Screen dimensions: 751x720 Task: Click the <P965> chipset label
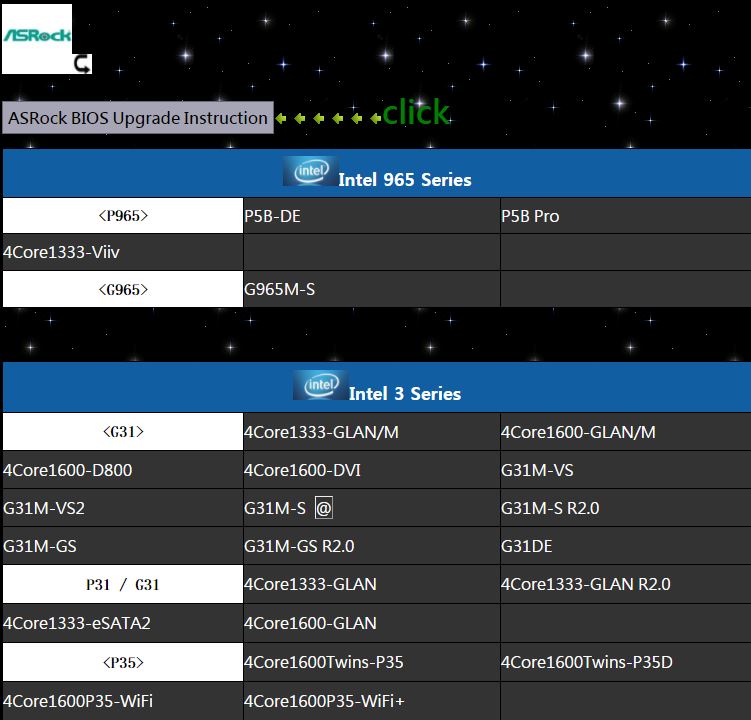(x=123, y=216)
